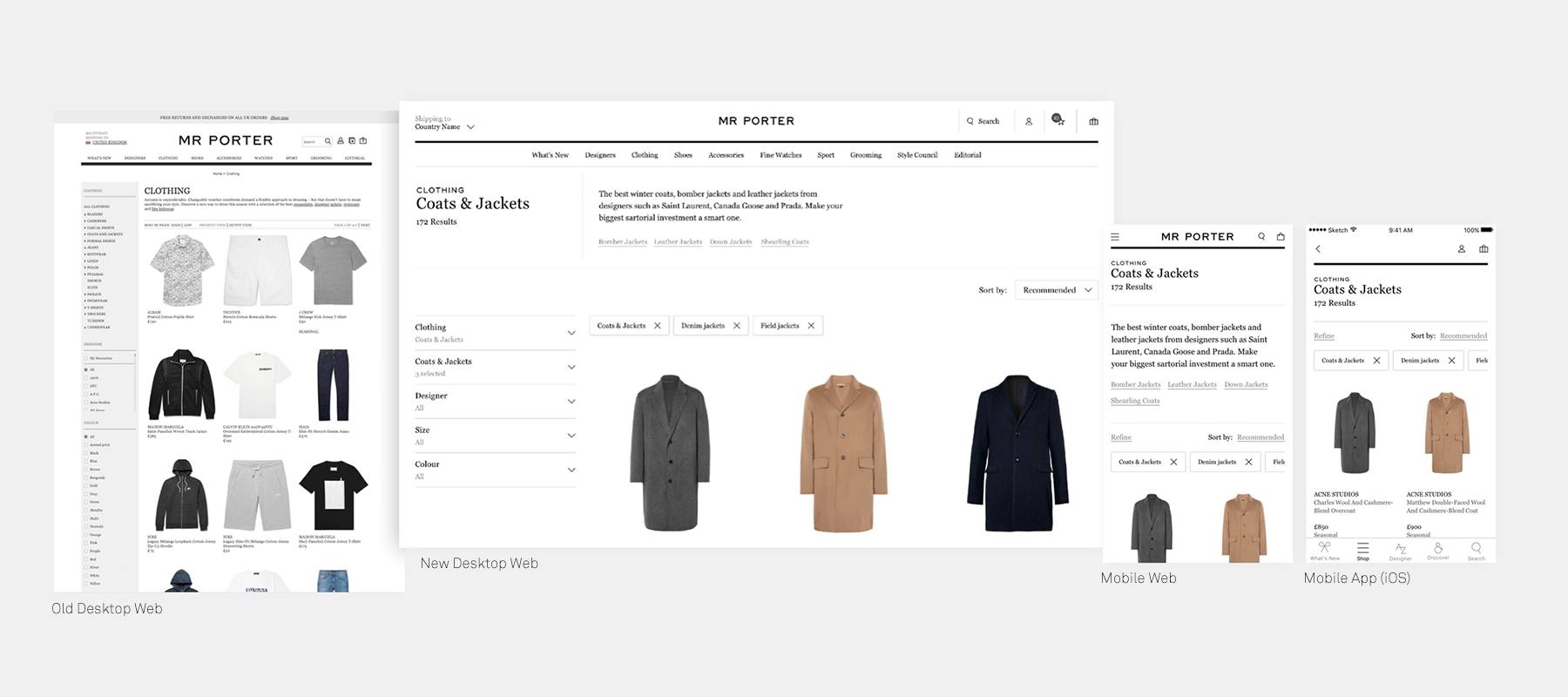
Task: Open Shop tab in iOS app bar
Action: click(1363, 551)
